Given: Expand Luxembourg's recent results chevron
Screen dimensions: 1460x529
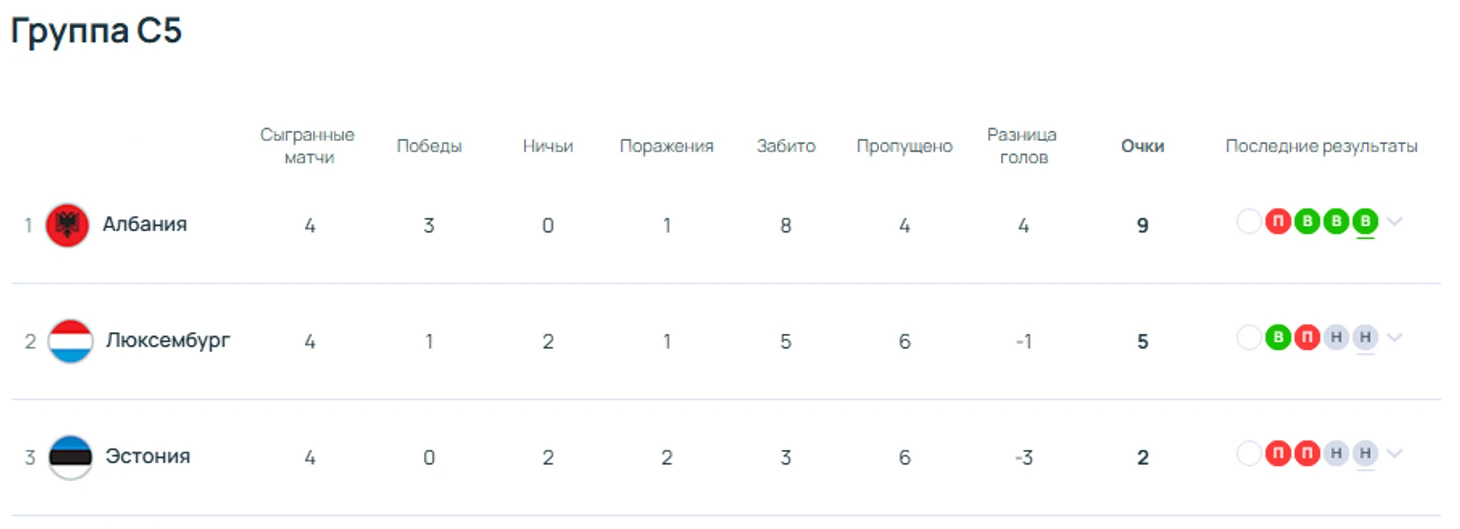Looking at the screenshot, I should 1395,338.
